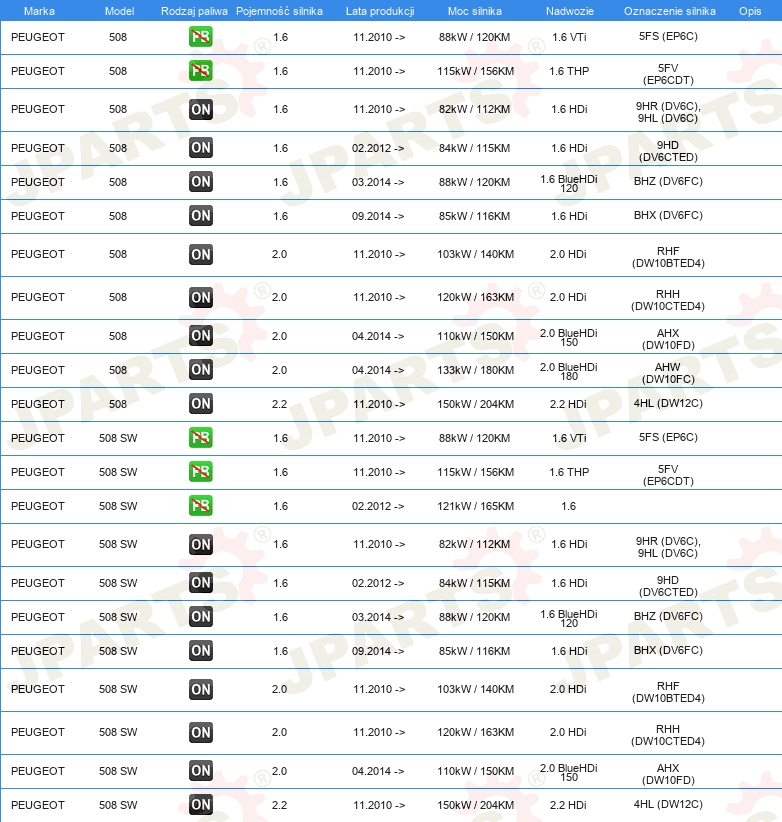Viewport: 782px width, 822px height.
Task: Click 5FV (EP6CDT) in the 508 SW row
Action: tap(668, 475)
